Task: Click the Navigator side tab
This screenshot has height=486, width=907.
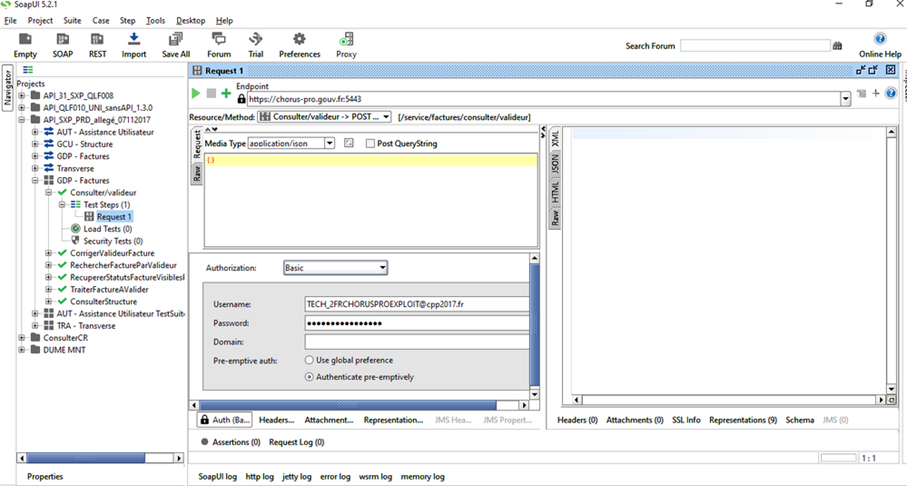Action: pyautogui.click(x=8, y=87)
